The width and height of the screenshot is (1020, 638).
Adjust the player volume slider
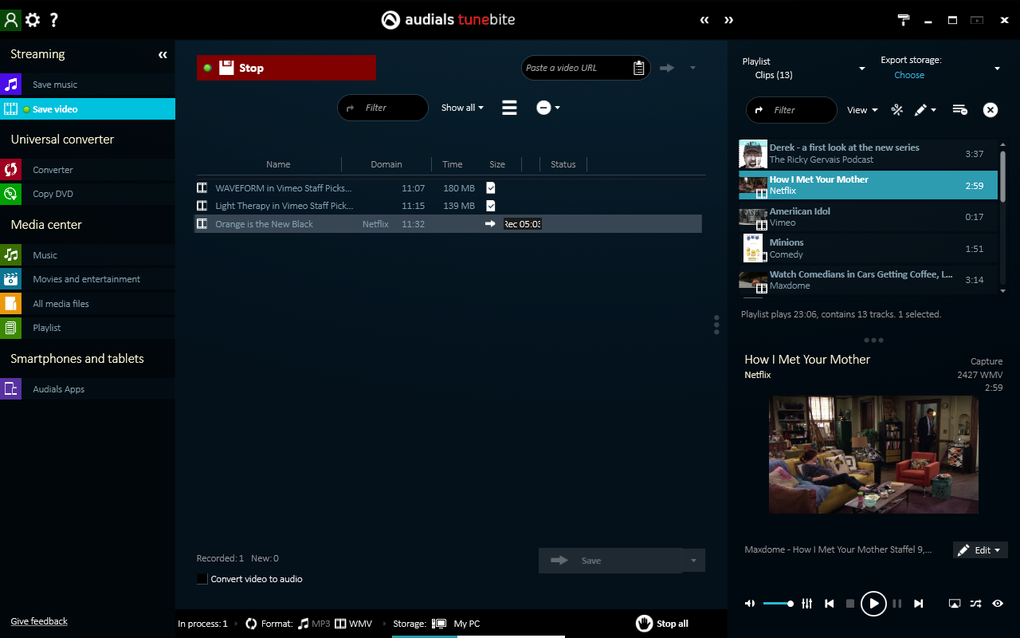point(778,604)
